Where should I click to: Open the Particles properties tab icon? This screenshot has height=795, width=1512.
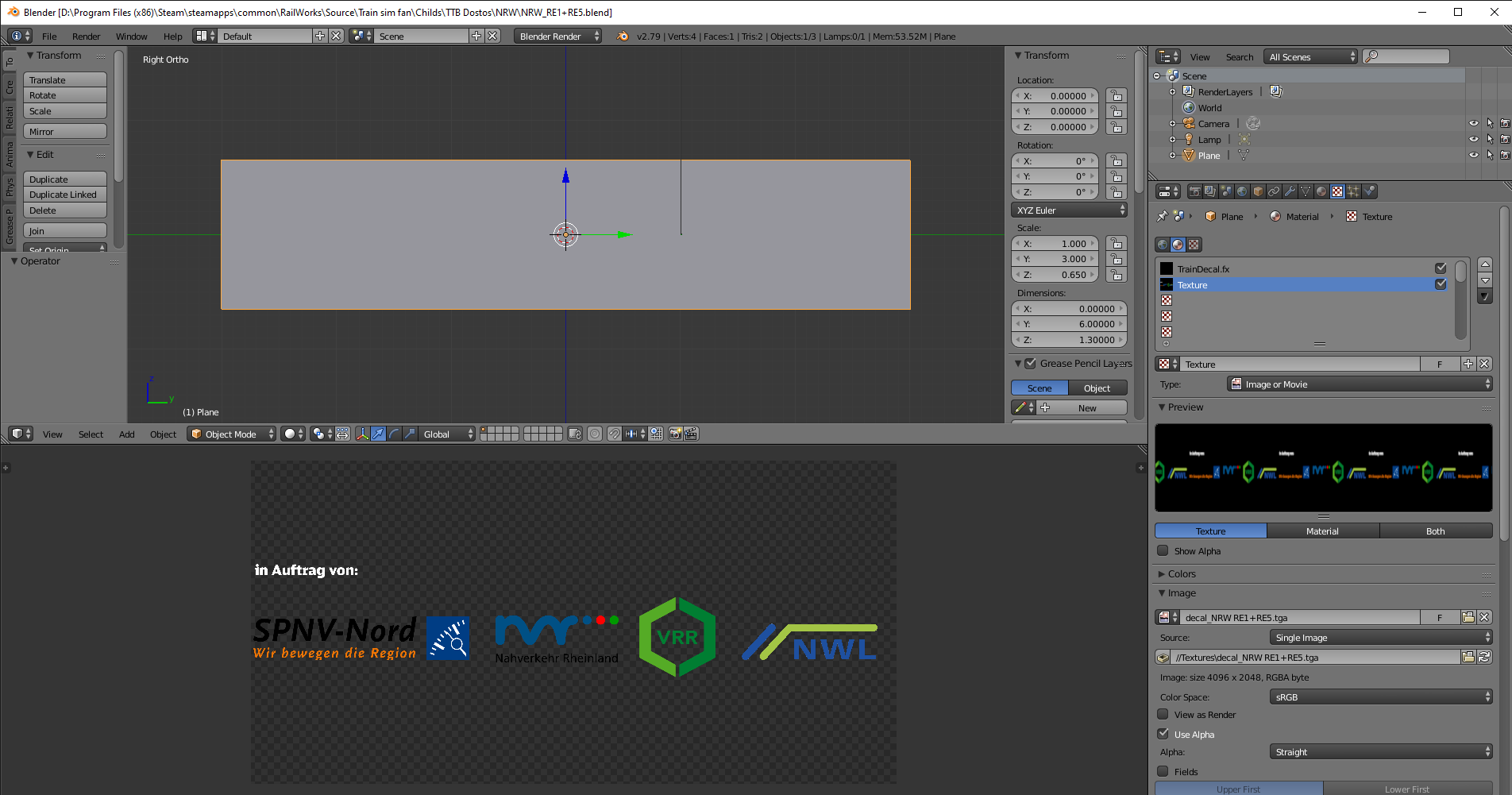[x=1353, y=191]
